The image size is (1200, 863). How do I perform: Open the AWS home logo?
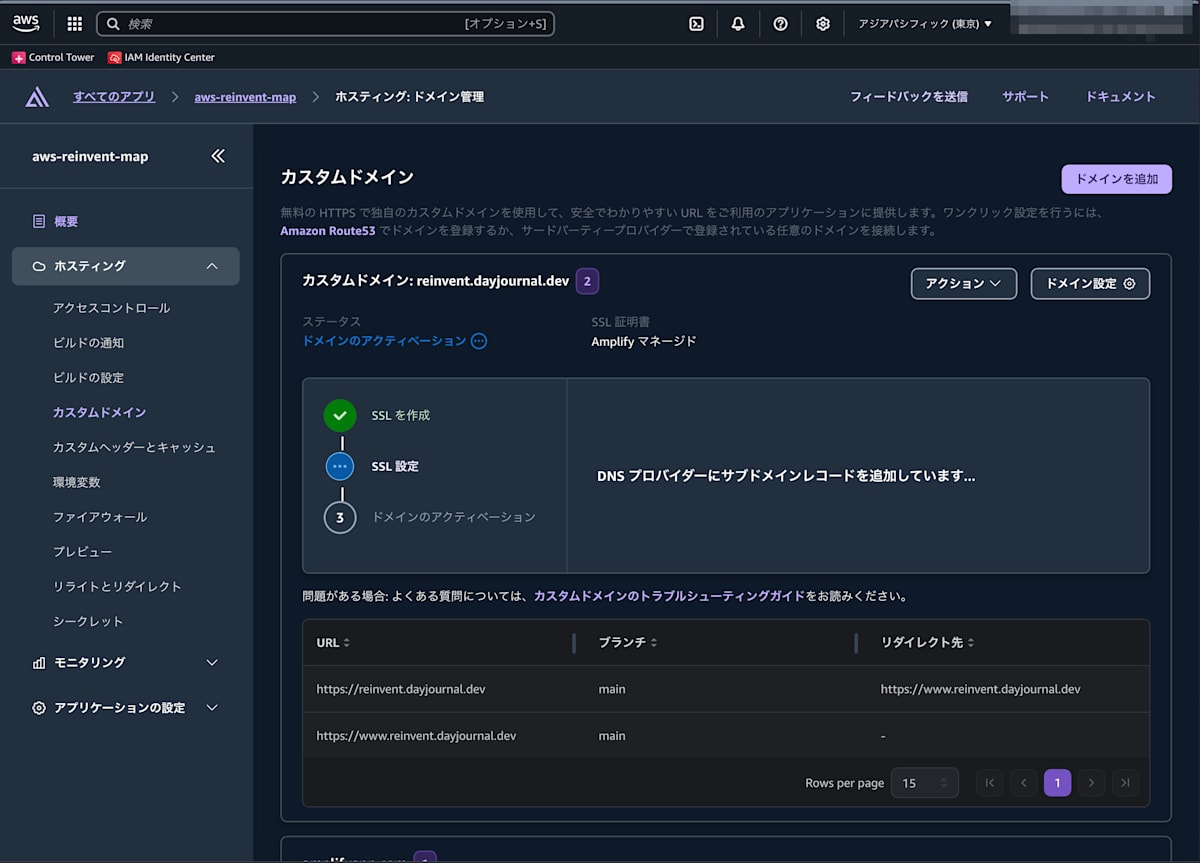pyautogui.click(x=26, y=23)
